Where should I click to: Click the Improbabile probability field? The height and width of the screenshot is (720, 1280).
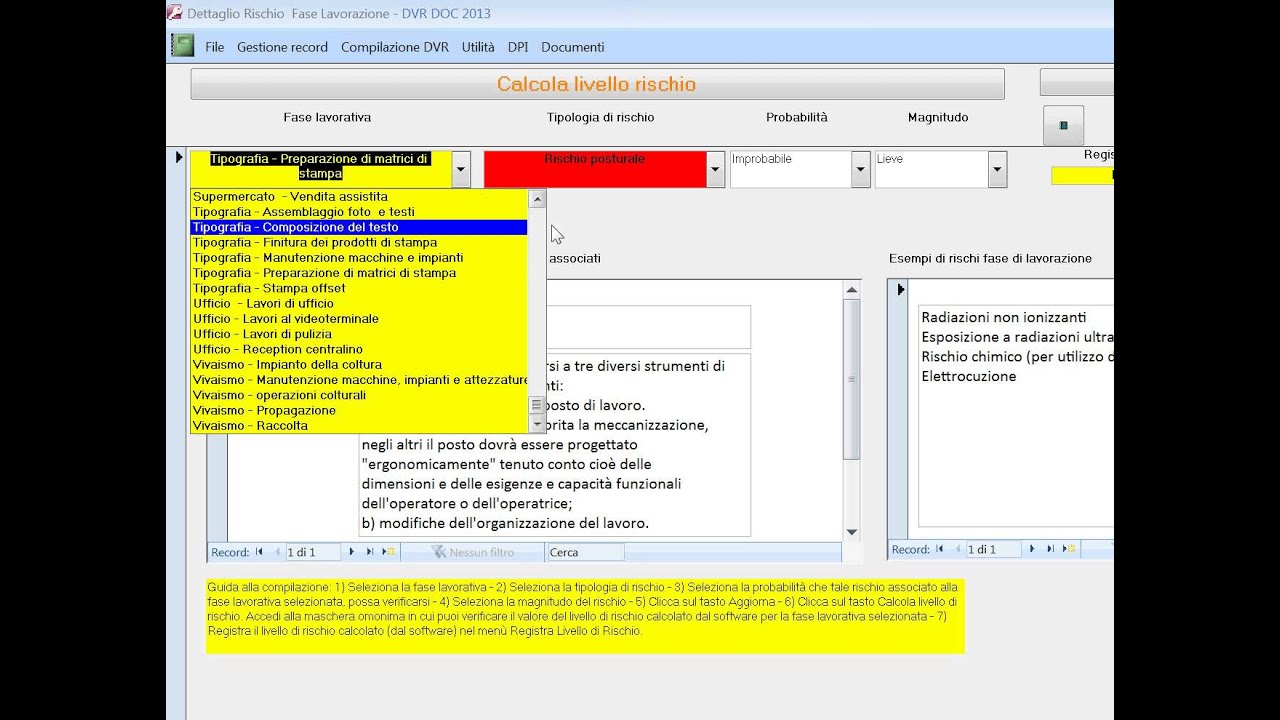791,169
